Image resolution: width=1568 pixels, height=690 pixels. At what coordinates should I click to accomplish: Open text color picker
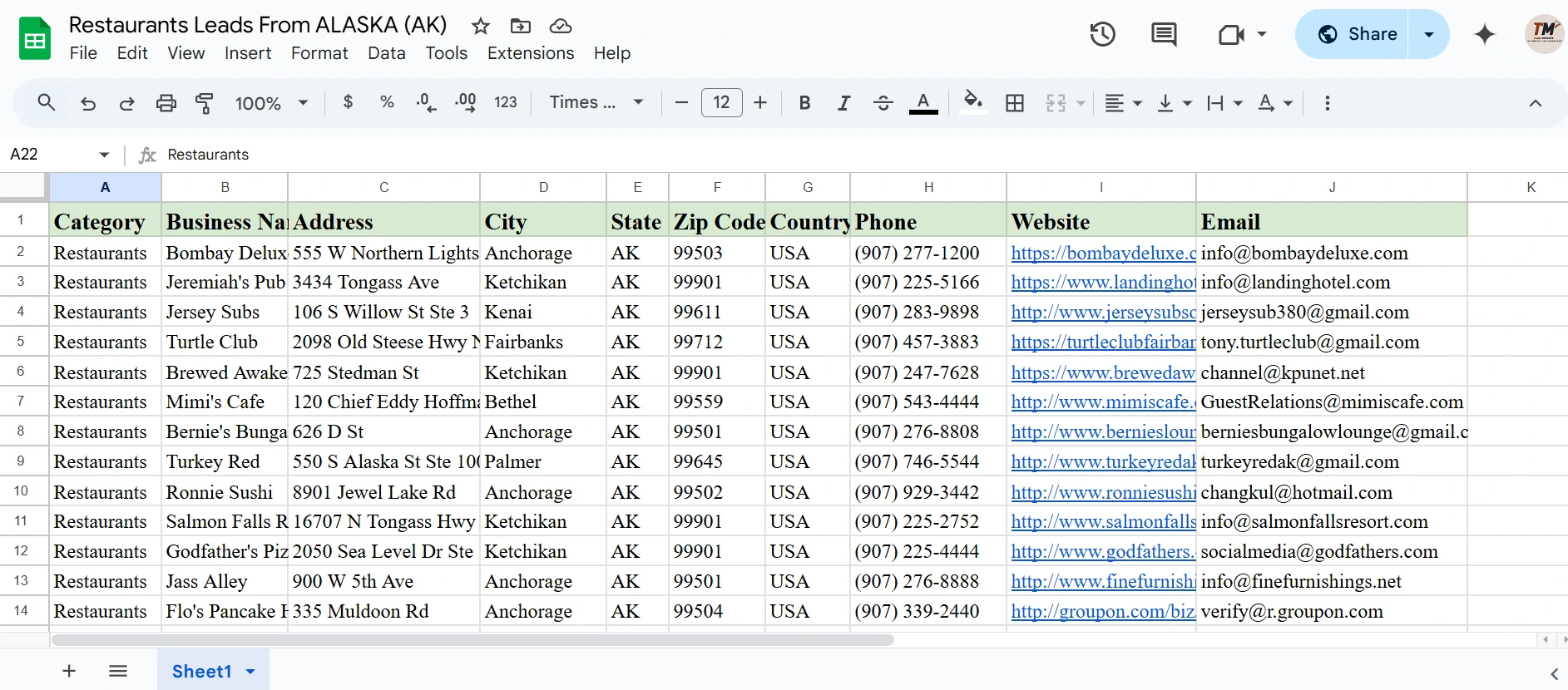(923, 103)
